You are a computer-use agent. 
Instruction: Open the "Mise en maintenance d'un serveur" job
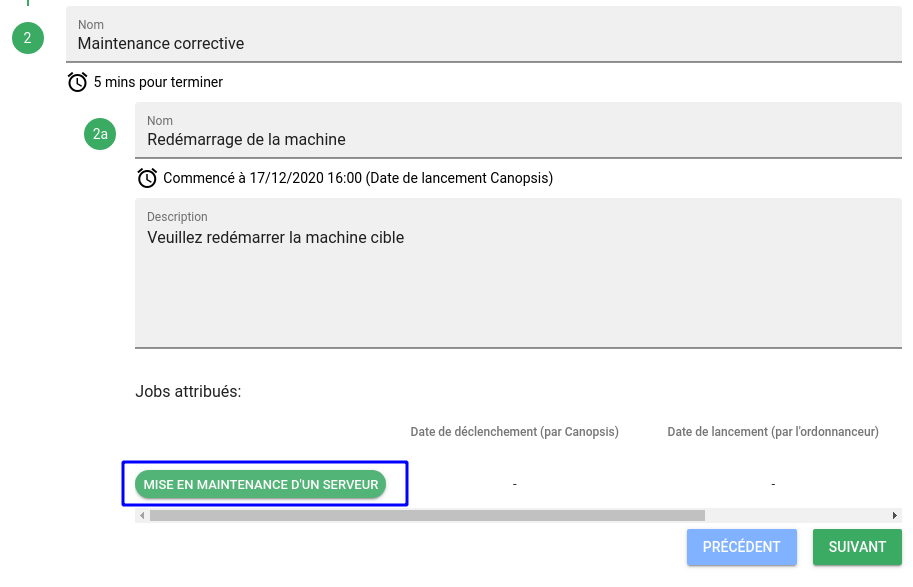point(261,485)
